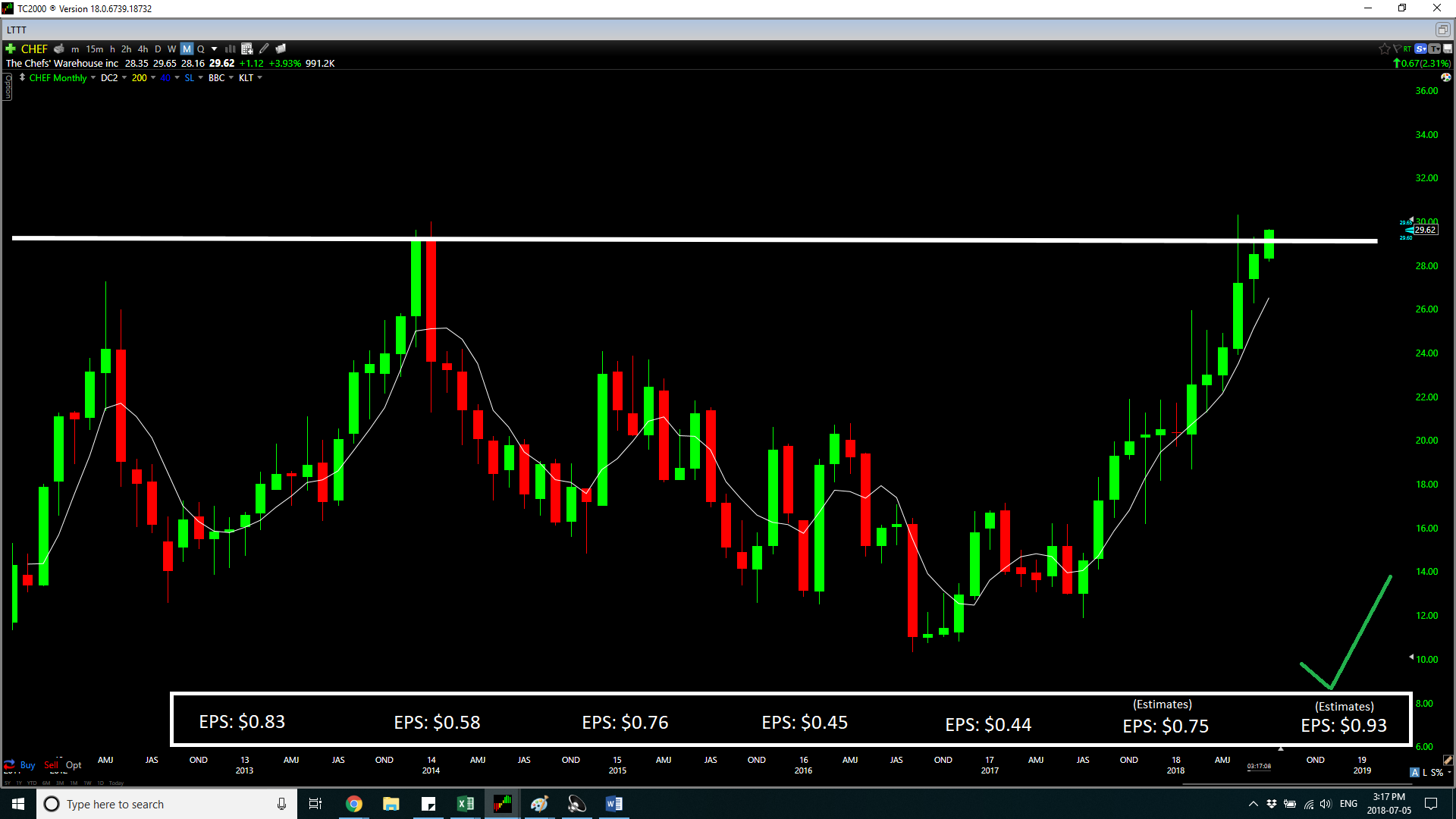Click the taskbar clock showing 3:17 PM
The image size is (1456, 819).
click(x=1389, y=804)
